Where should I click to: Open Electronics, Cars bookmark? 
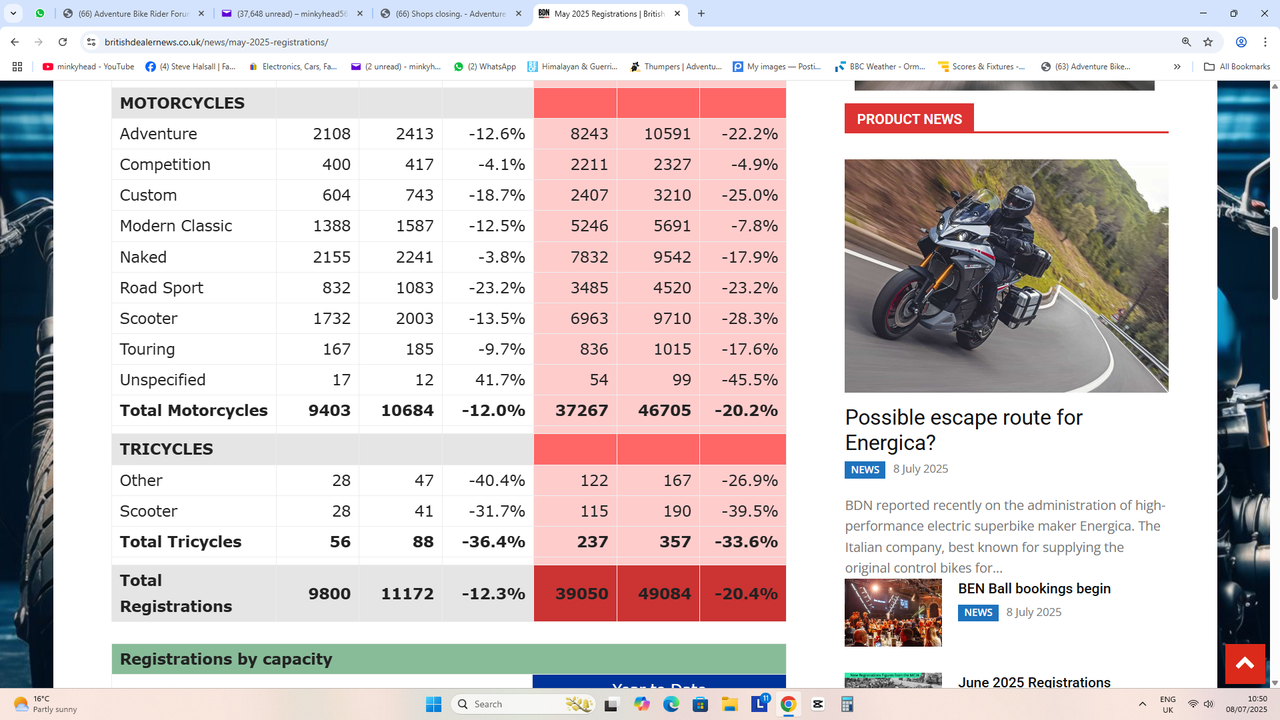point(293,67)
